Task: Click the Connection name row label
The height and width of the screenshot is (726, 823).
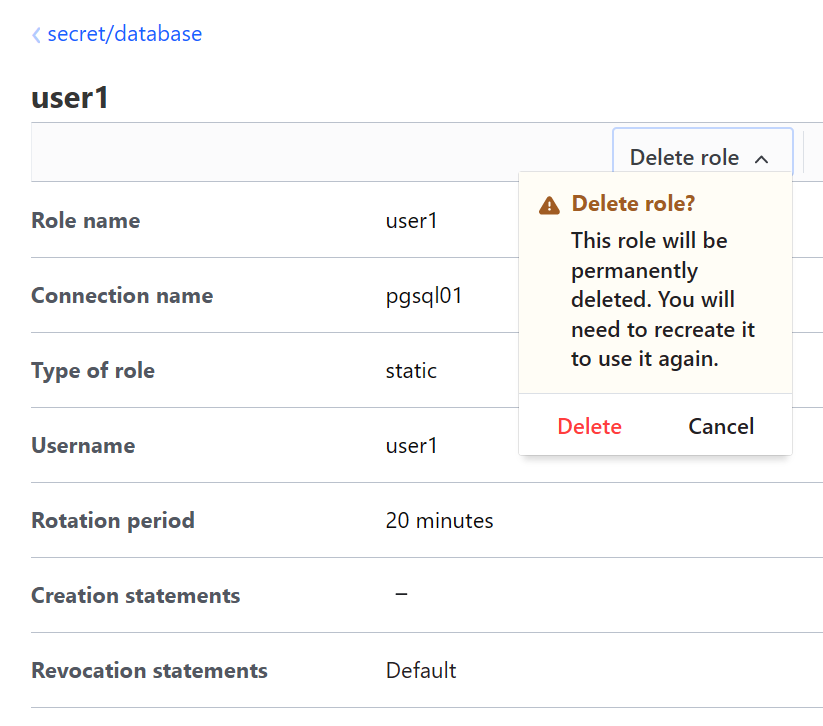Action: point(121,295)
